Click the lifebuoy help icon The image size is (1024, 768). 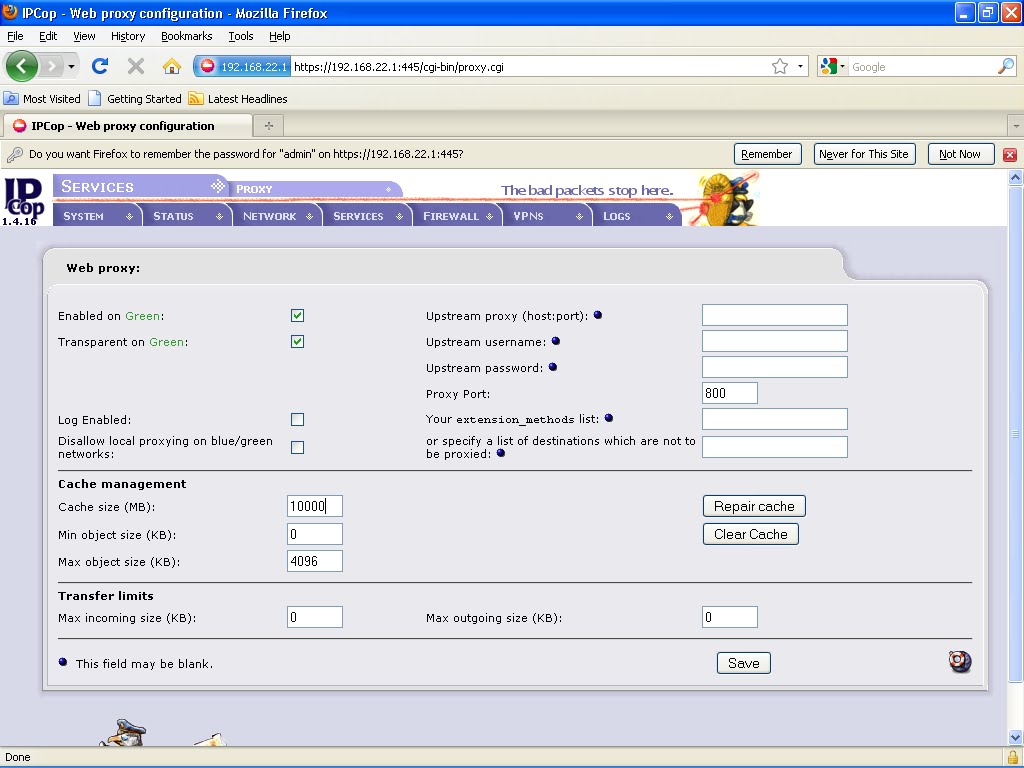960,662
